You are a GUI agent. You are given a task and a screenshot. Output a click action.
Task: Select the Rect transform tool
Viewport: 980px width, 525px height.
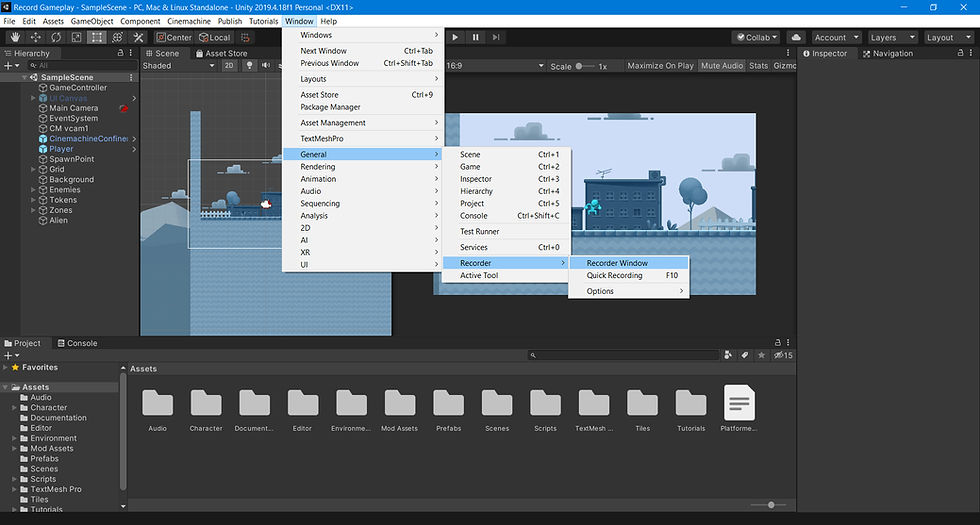tap(96, 38)
